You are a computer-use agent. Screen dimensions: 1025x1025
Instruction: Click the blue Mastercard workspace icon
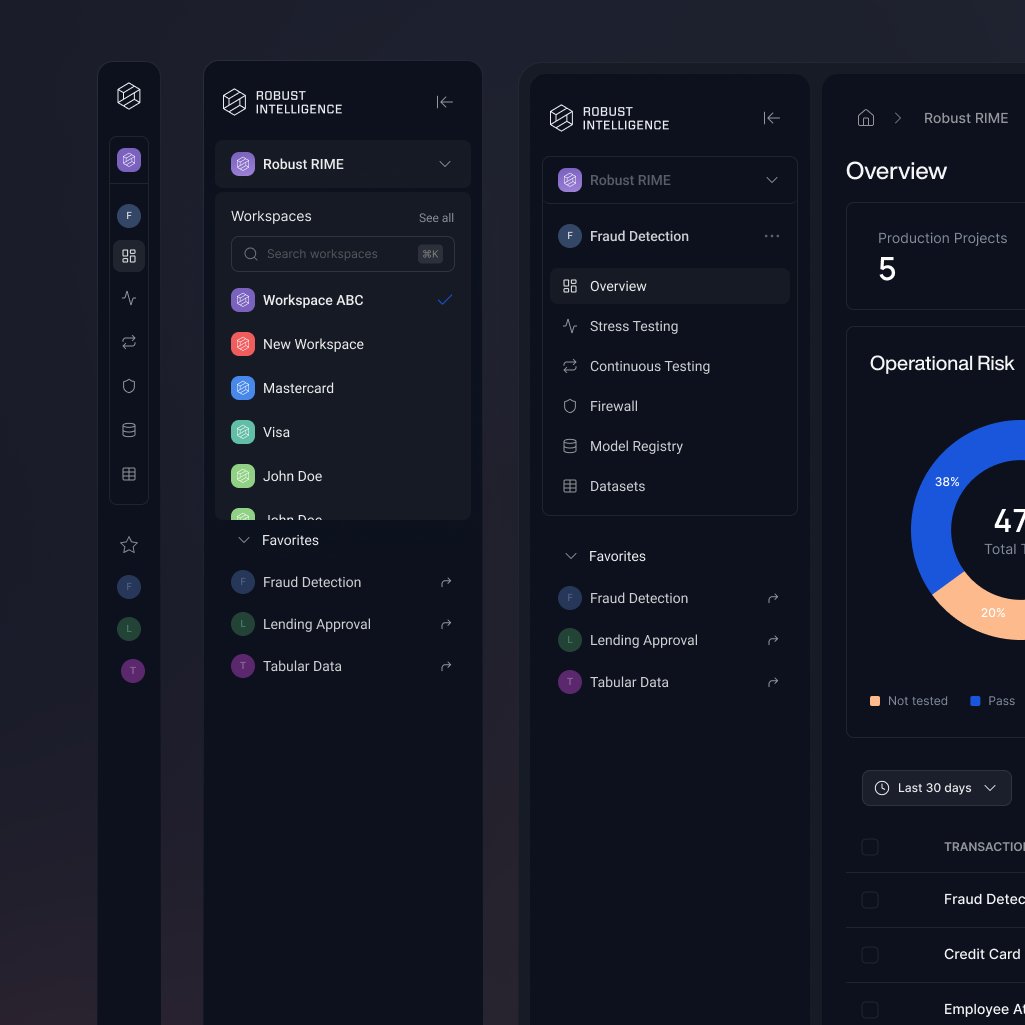[x=243, y=388]
